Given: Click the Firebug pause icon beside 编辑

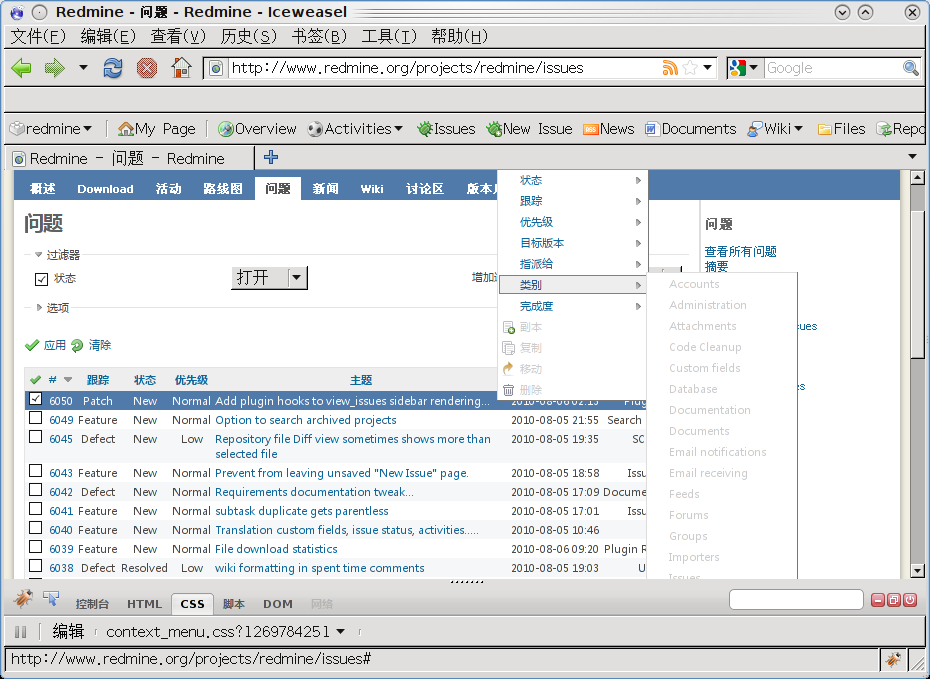Looking at the screenshot, I should point(20,632).
